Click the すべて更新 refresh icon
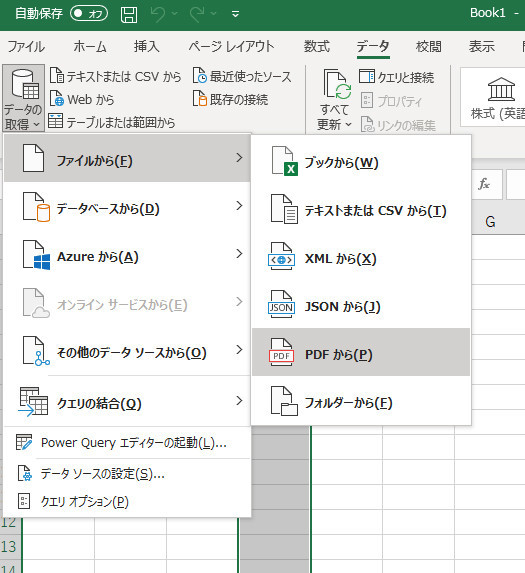Image resolution: width=525 pixels, height=573 pixels. [336, 85]
